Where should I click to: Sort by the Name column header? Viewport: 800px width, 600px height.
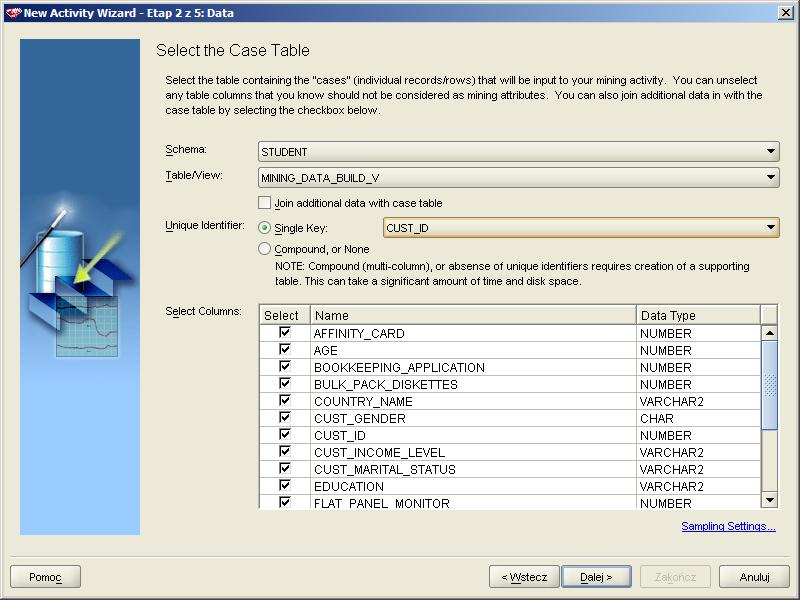click(x=473, y=315)
